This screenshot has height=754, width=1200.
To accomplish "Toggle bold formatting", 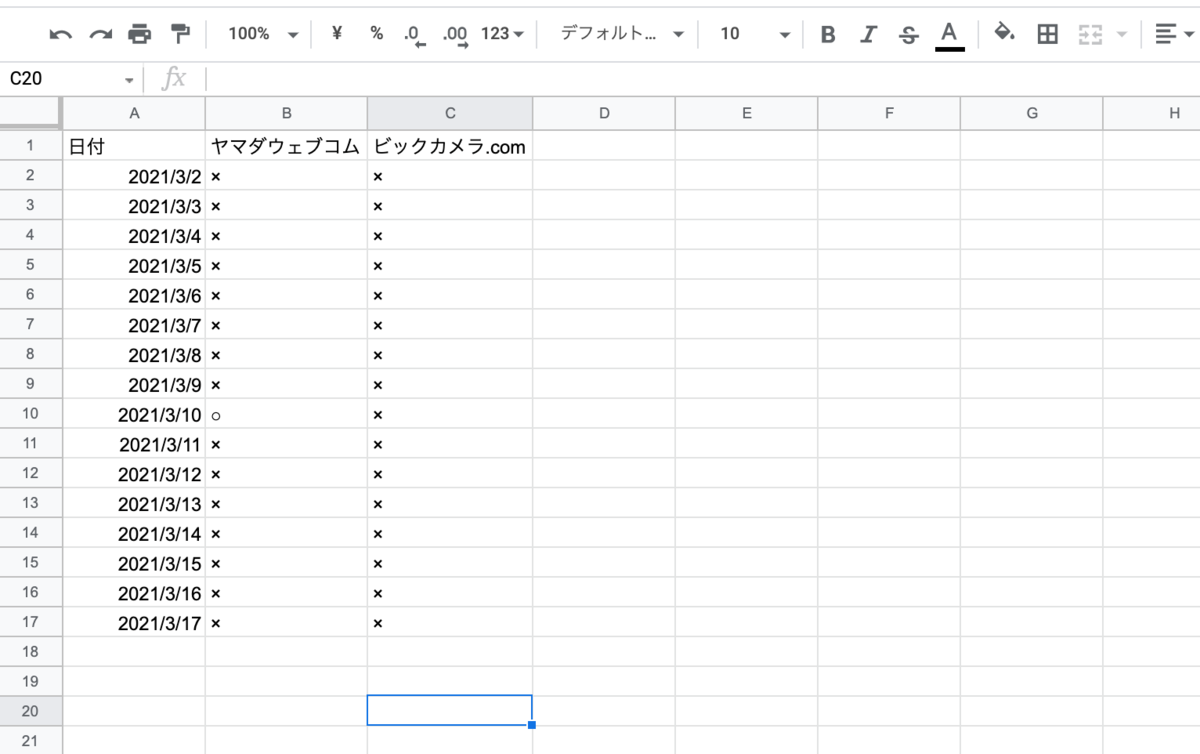I will coord(827,33).
